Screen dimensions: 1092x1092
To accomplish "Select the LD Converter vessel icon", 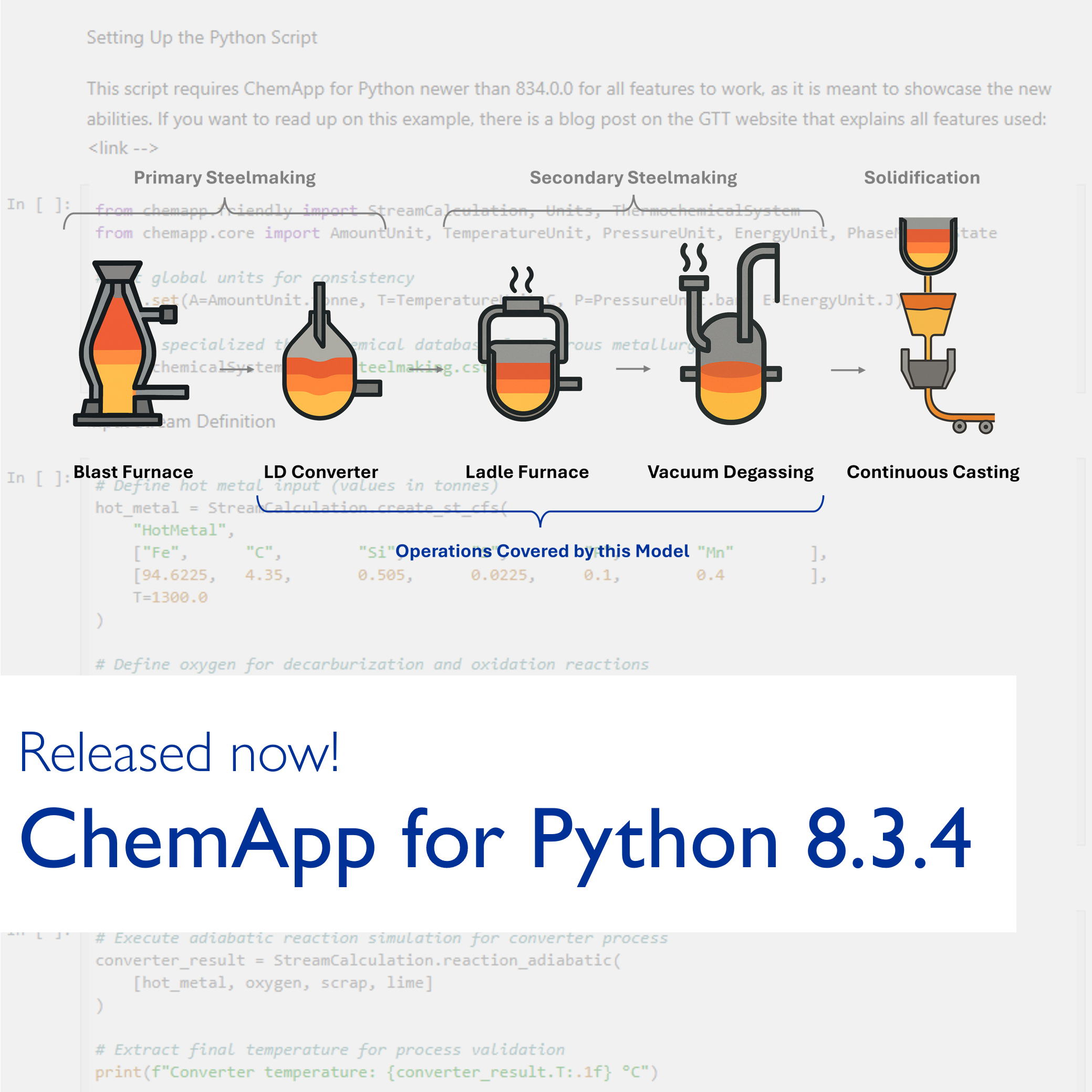I will tap(332, 351).
